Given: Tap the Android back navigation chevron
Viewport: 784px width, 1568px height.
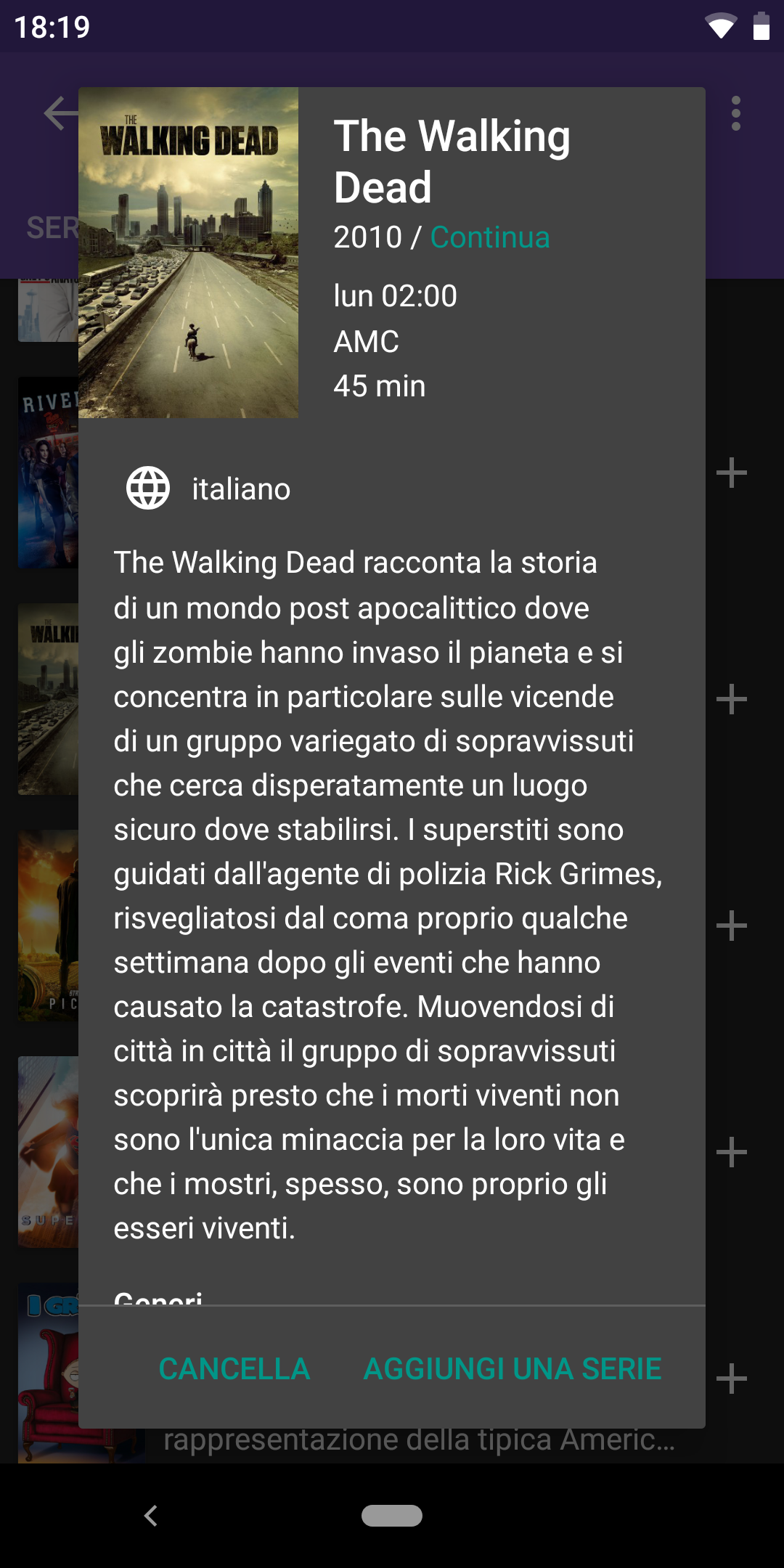Looking at the screenshot, I should click(x=151, y=1516).
